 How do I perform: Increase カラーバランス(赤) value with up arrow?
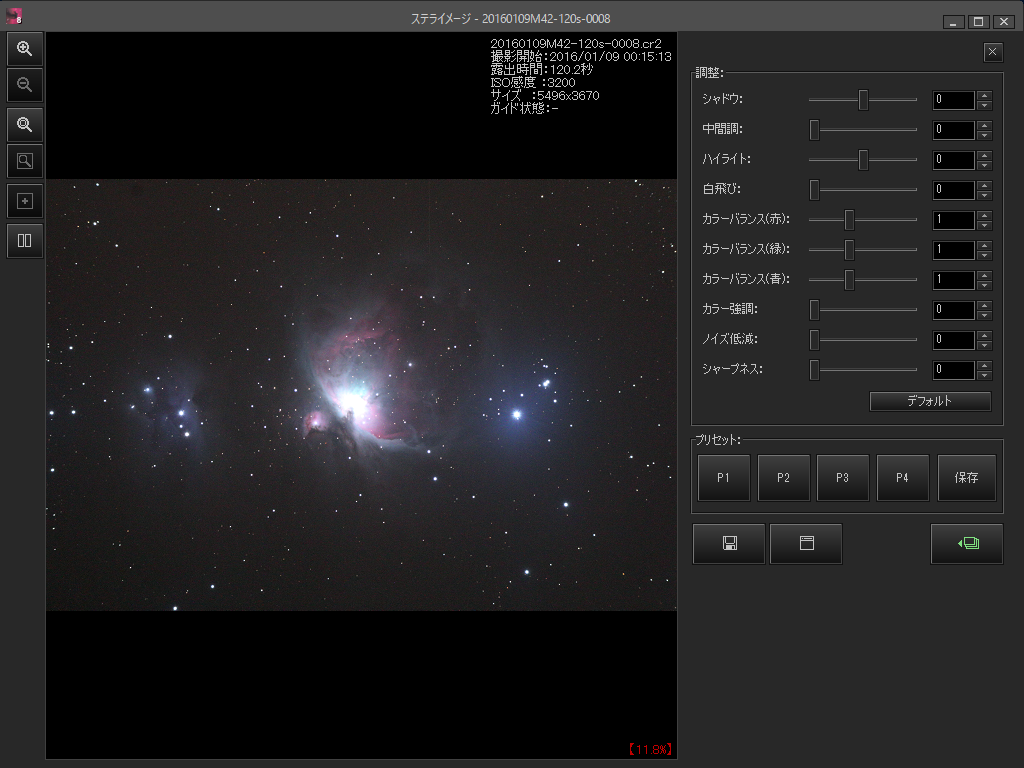[984, 215]
